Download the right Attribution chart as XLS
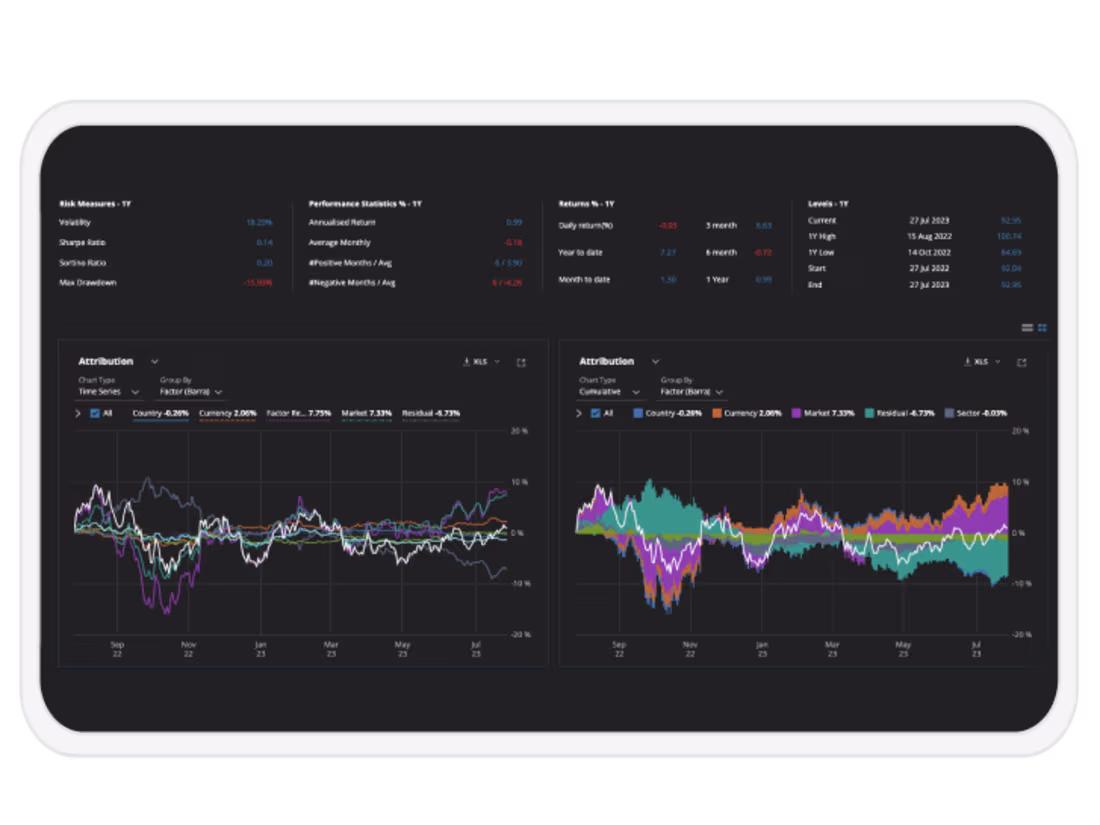 pyautogui.click(x=978, y=361)
